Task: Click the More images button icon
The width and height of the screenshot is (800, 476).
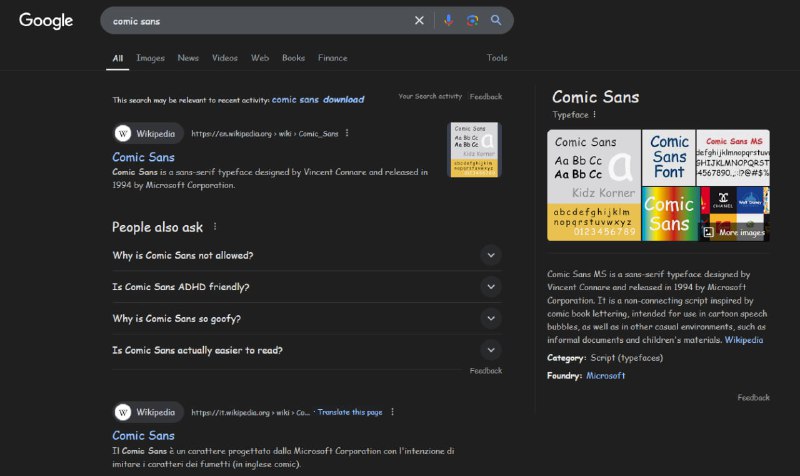Action: [x=709, y=232]
